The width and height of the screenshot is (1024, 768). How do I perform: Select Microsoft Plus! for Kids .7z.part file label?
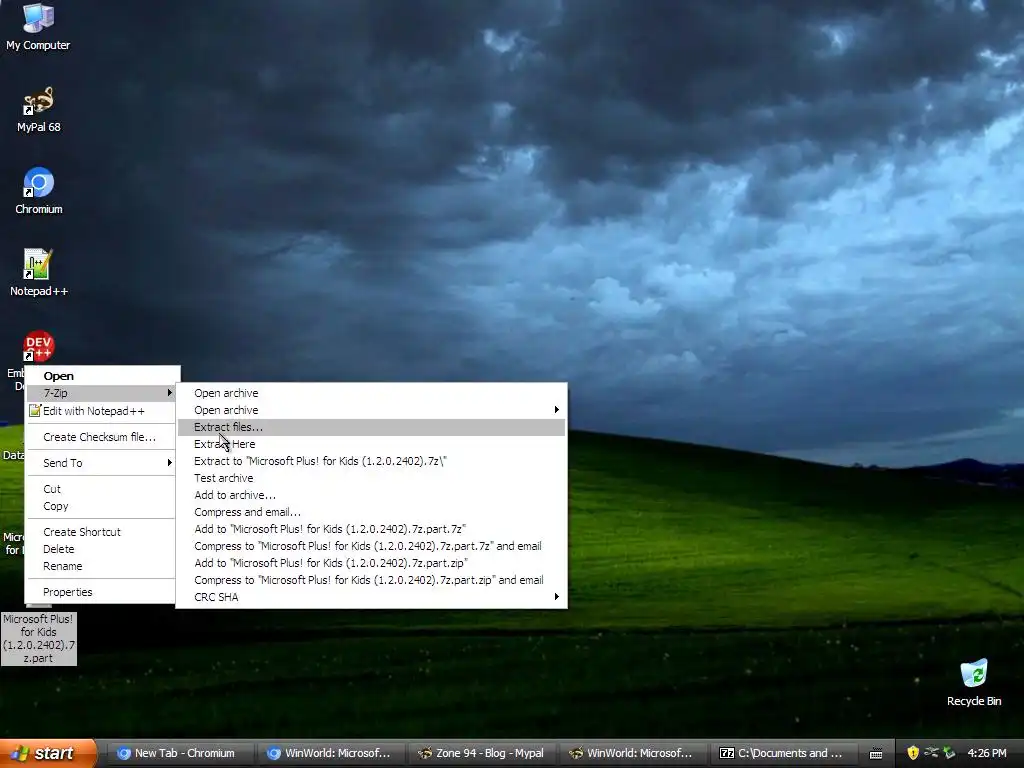39,638
